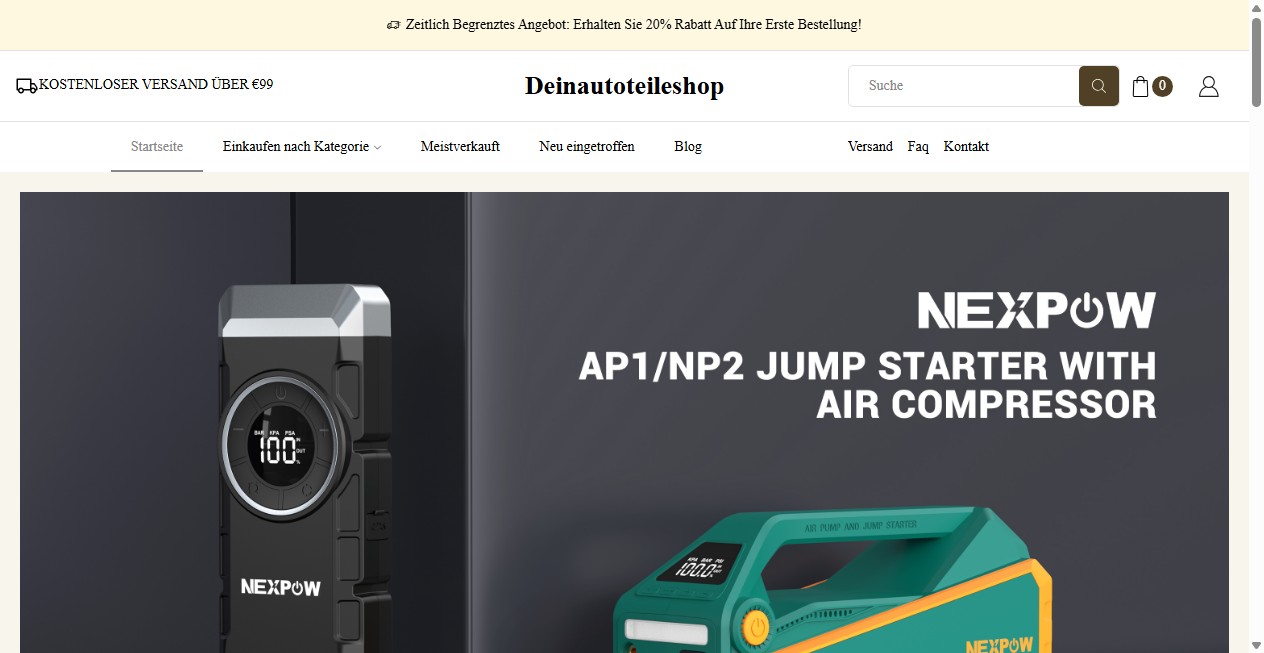
Task: Open Neu eingetroffen page
Action: pos(587,146)
